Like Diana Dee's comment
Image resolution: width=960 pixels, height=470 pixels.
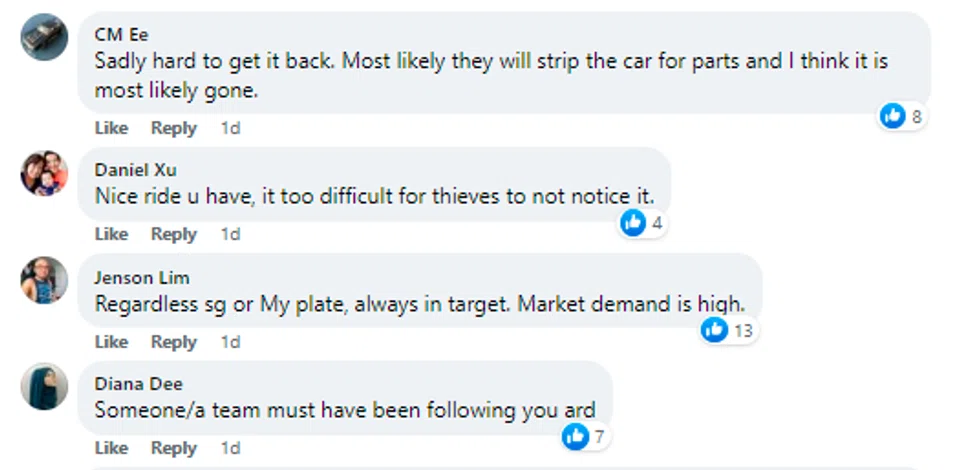(111, 448)
